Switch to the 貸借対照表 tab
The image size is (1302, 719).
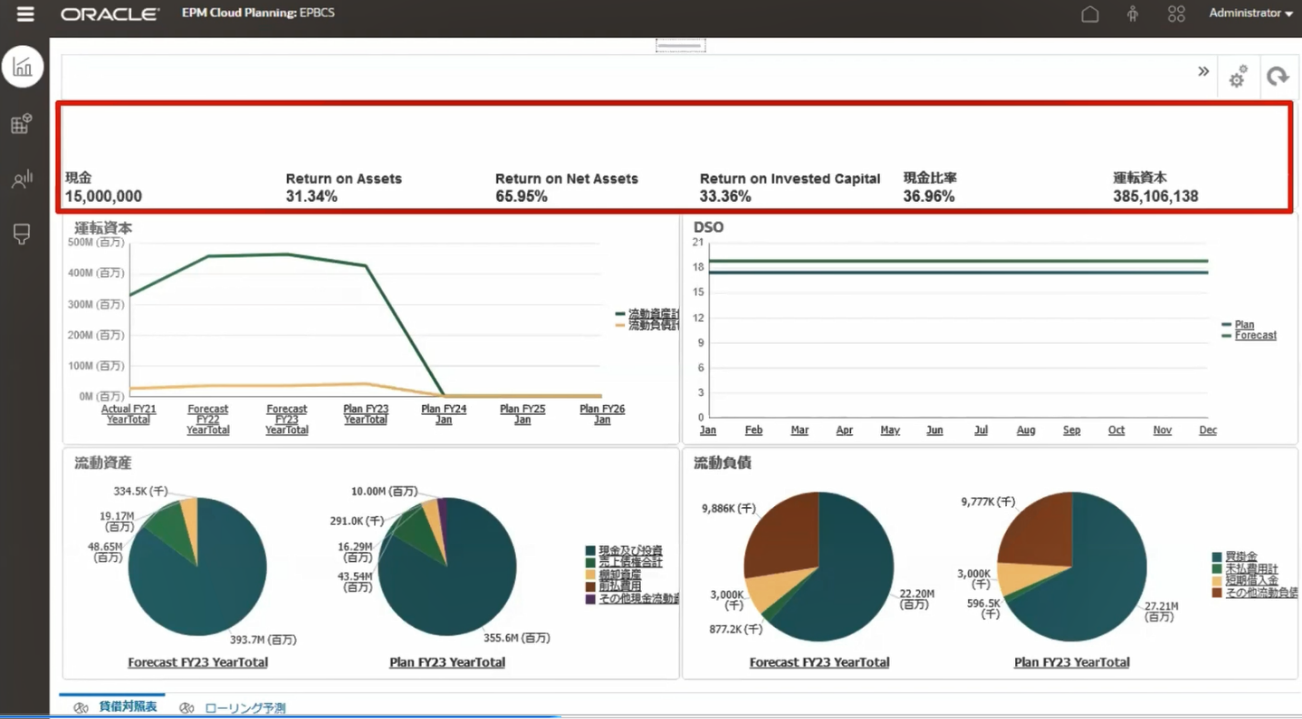[127, 707]
